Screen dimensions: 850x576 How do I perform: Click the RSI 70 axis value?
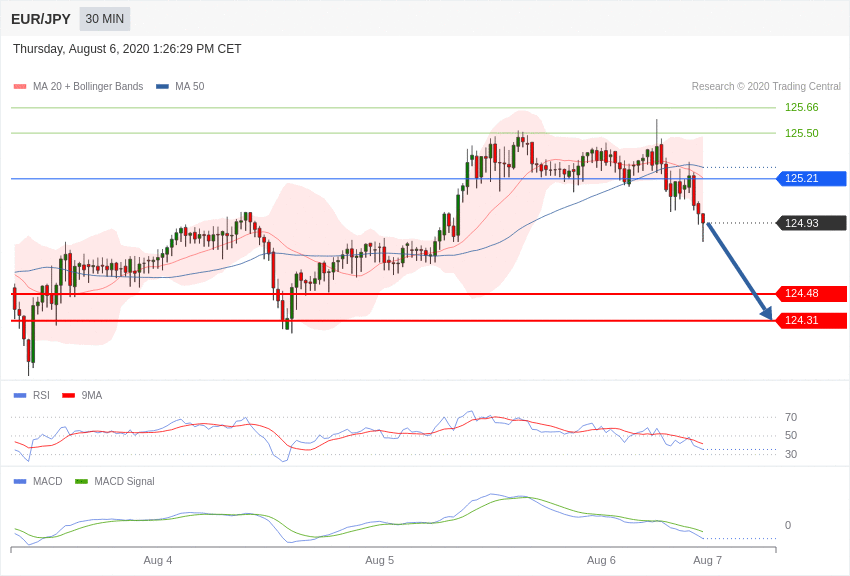click(791, 417)
